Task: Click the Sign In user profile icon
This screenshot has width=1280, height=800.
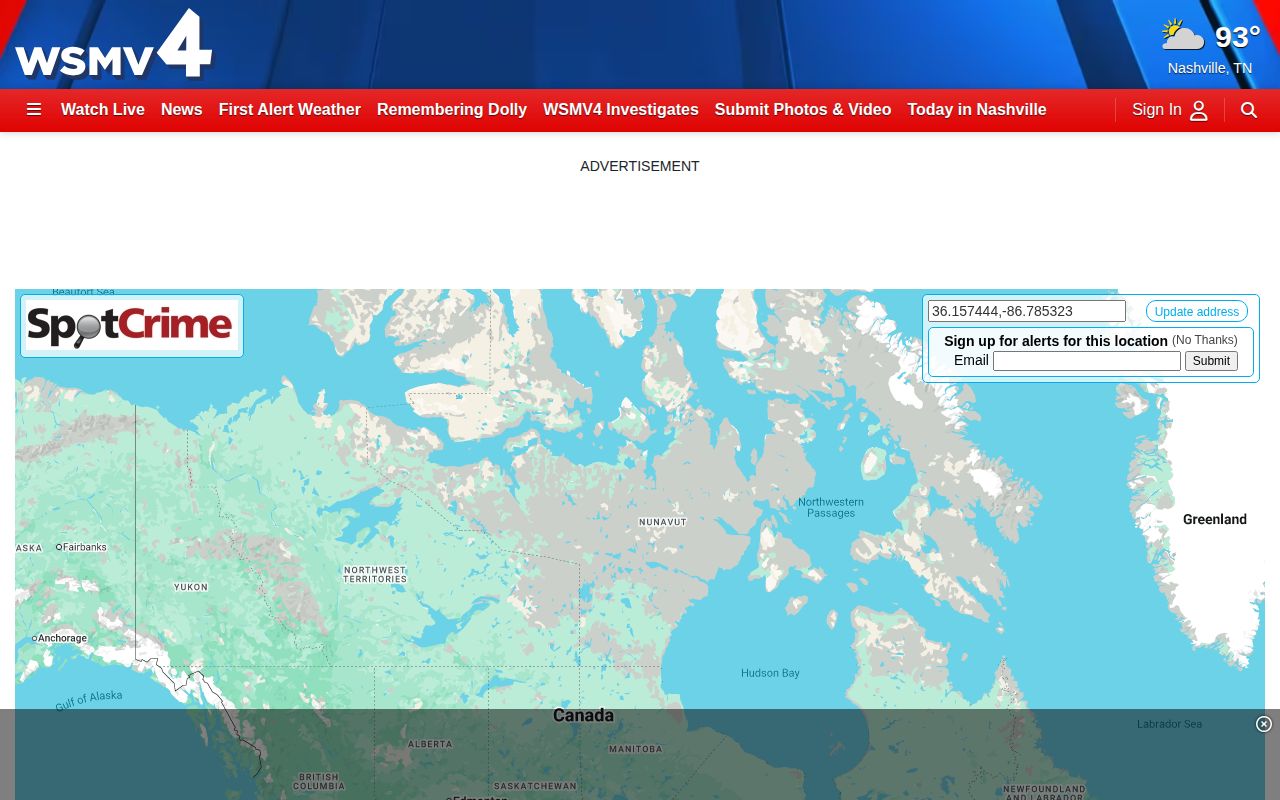Action: click(x=1199, y=110)
